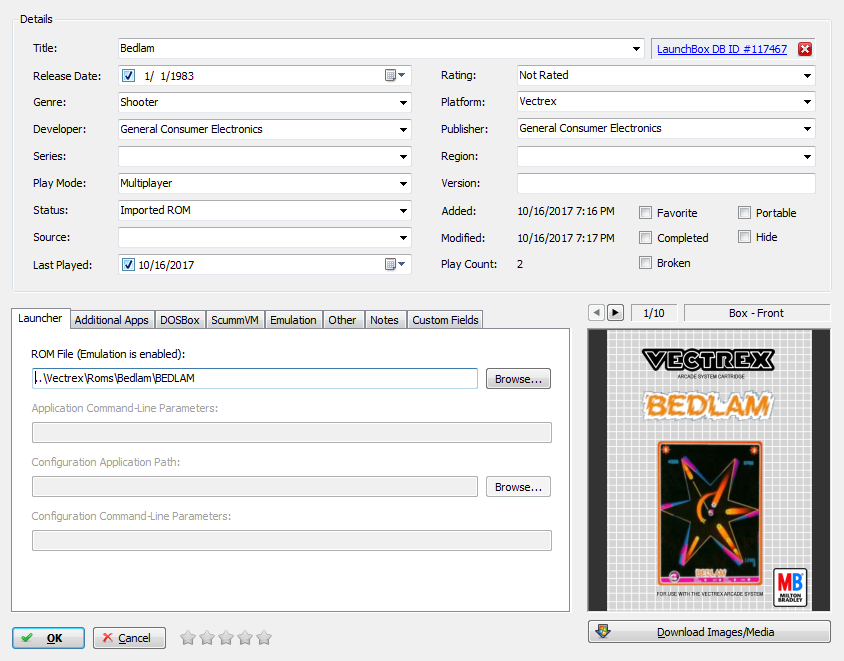Screen dimensions: 844x661
Task: Open the Release Date calendar picker icon
Action: (395, 75)
